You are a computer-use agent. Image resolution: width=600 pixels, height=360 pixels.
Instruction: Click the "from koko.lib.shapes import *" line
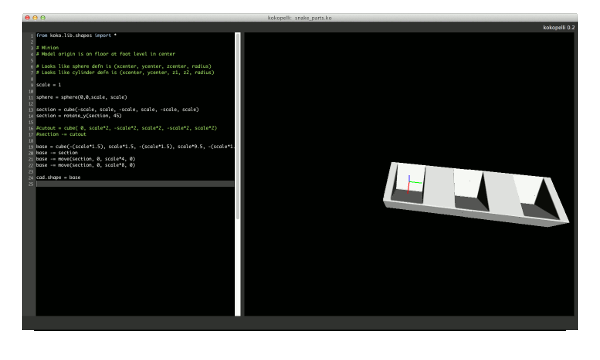76,35
